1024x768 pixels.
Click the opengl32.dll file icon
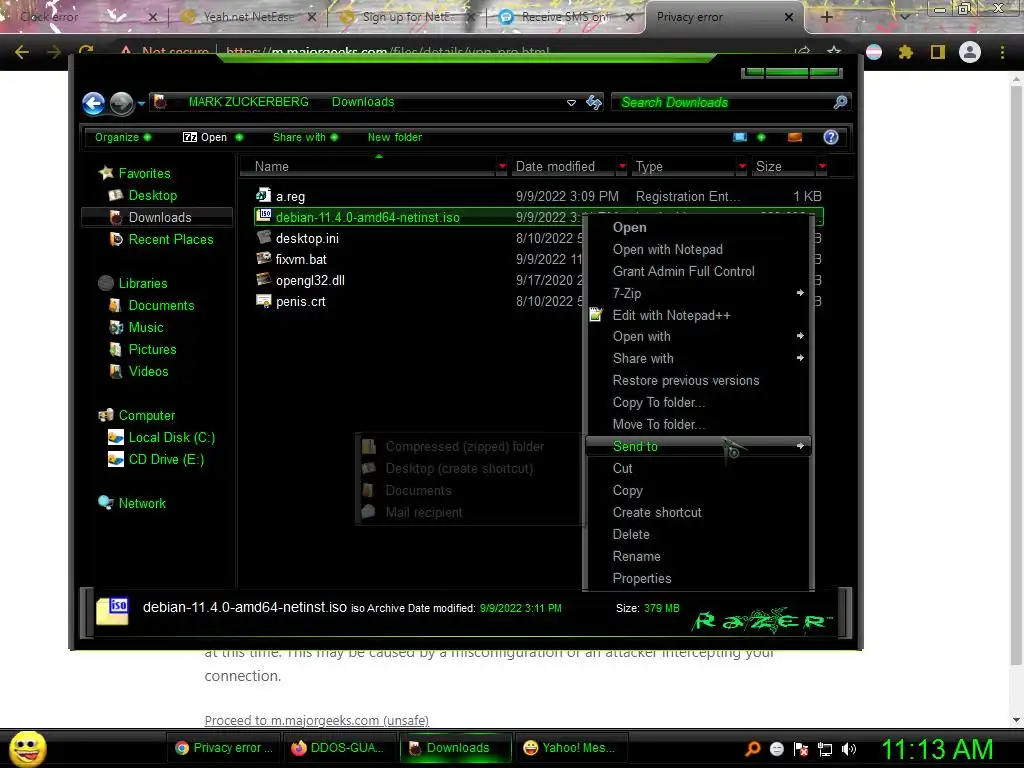(x=263, y=280)
